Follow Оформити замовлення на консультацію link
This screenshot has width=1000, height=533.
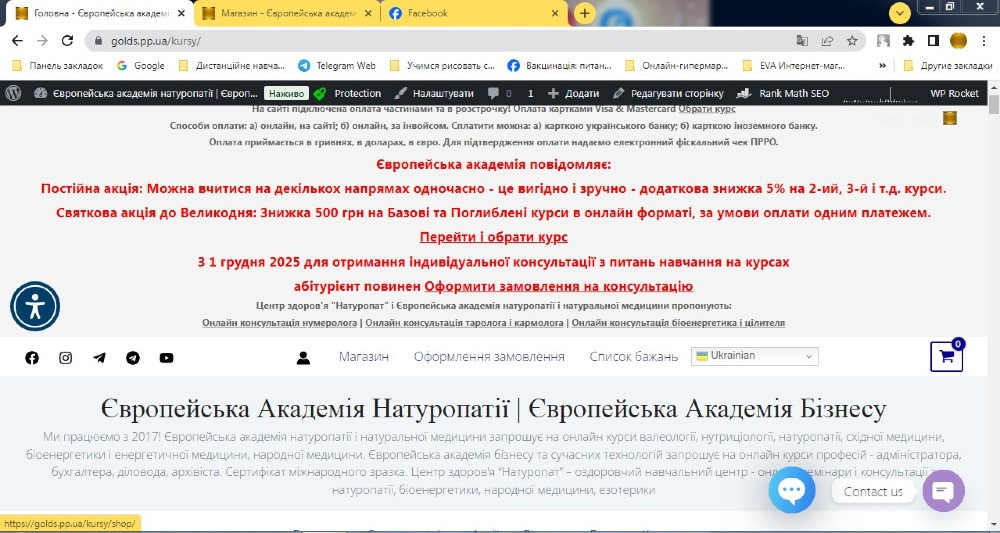tap(559, 286)
